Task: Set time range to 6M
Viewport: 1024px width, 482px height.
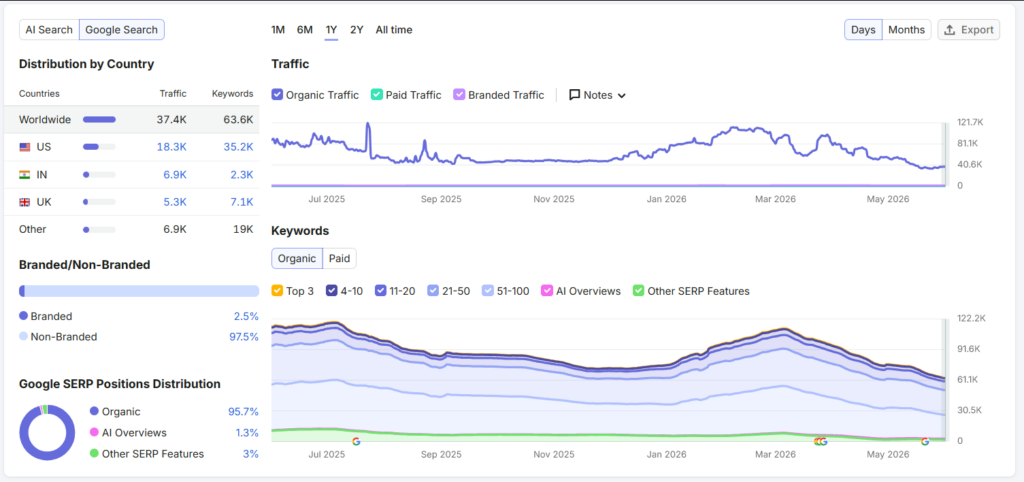Action: coord(305,30)
